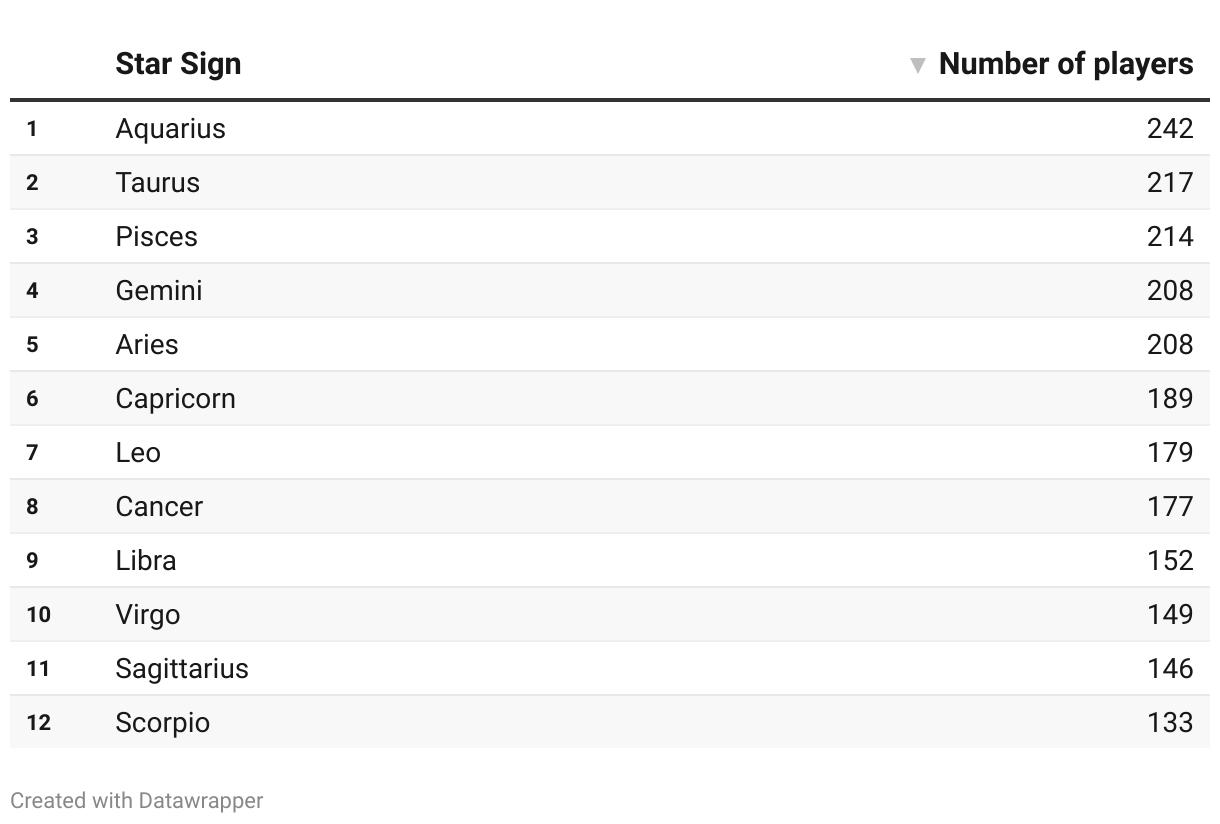
Task: Select the Aries star sign cell
Action: (146, 345)
